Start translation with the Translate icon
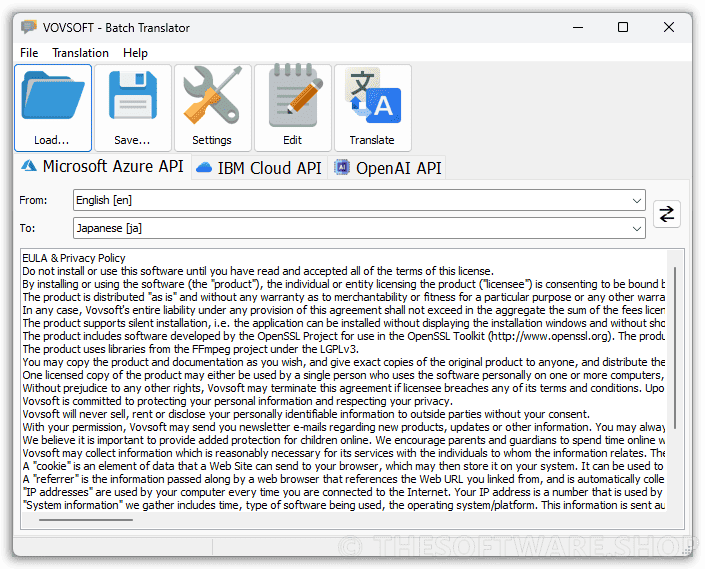Viewport: 705px width, 569px height. 373,108
